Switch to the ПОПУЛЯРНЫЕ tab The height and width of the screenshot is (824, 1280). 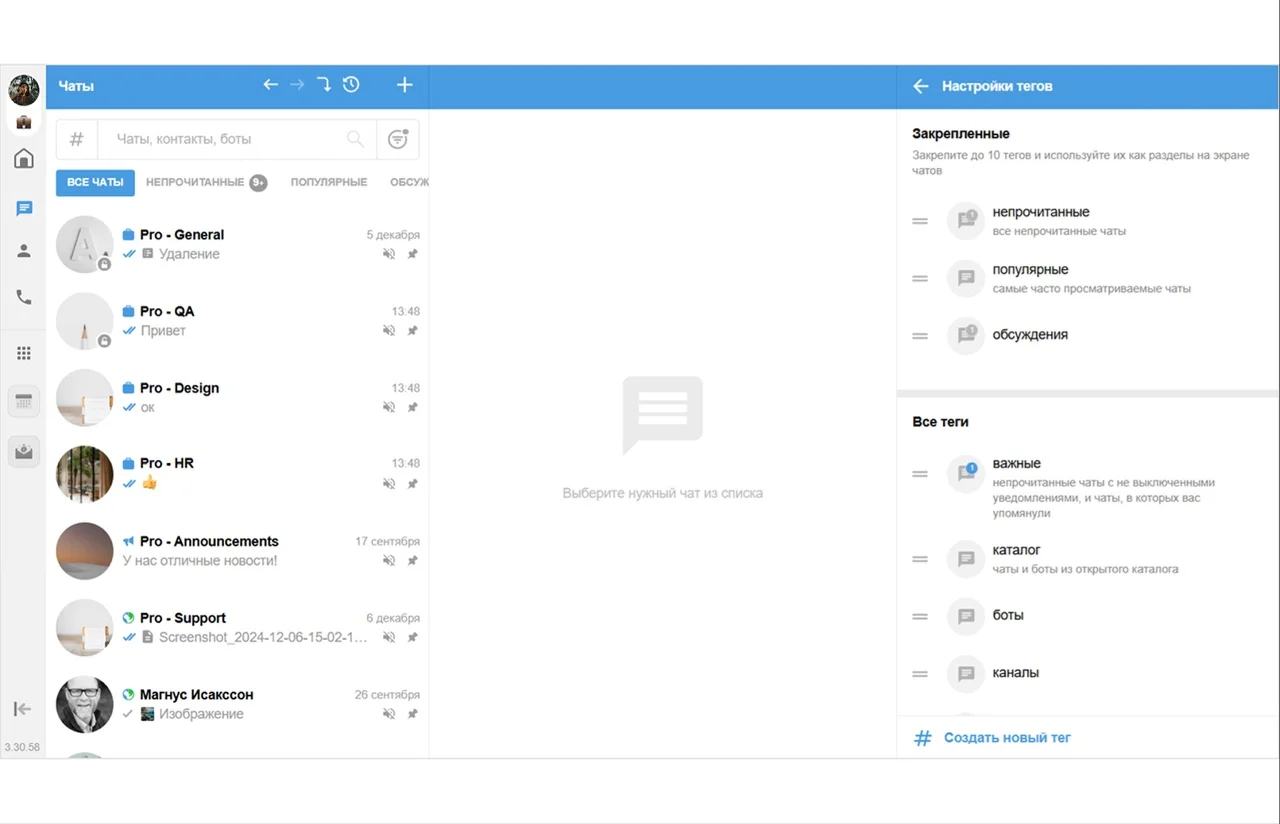pos(329,183)
